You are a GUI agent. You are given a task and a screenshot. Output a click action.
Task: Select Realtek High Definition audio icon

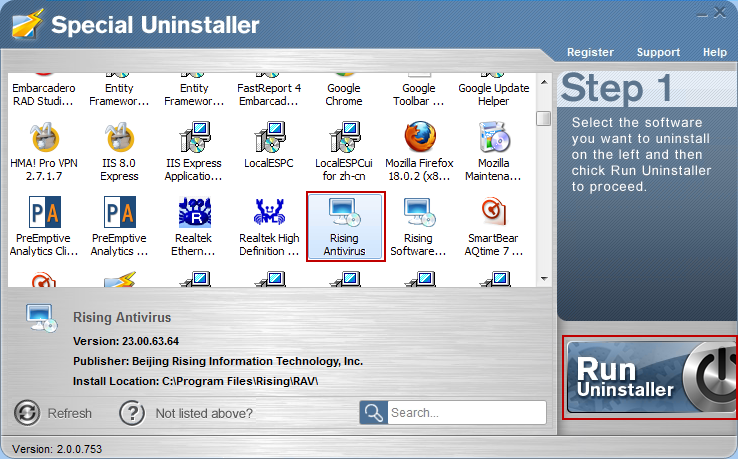pos(269,212)
